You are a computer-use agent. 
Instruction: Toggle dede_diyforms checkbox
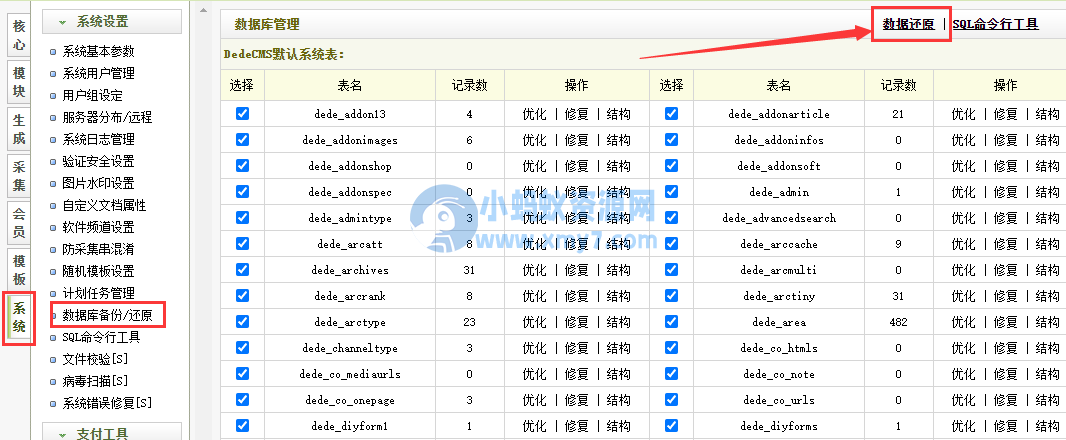(671, 426)
